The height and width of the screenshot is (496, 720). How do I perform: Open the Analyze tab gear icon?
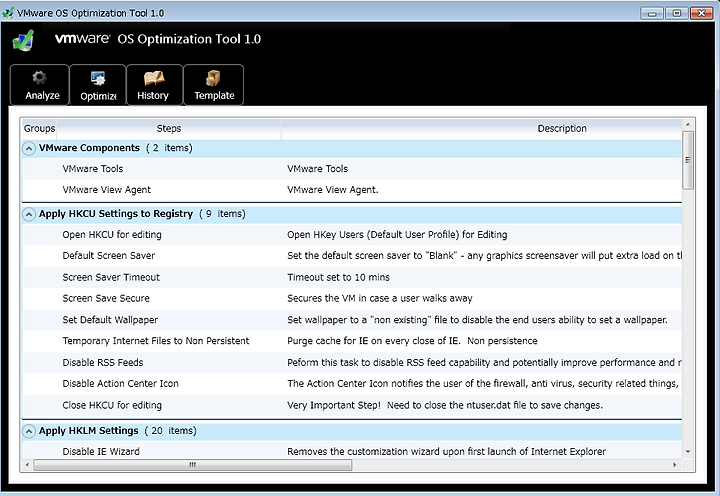coord(39,78)
